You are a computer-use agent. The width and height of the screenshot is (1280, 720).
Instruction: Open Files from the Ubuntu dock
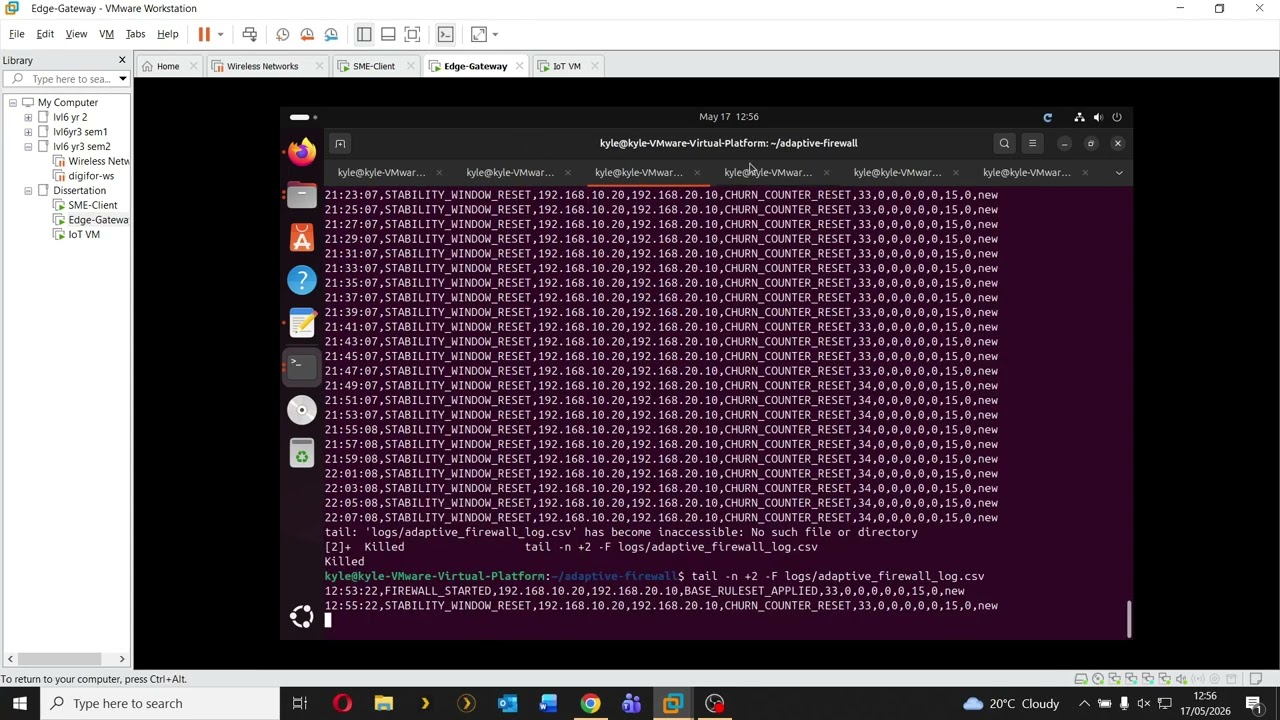301,195
